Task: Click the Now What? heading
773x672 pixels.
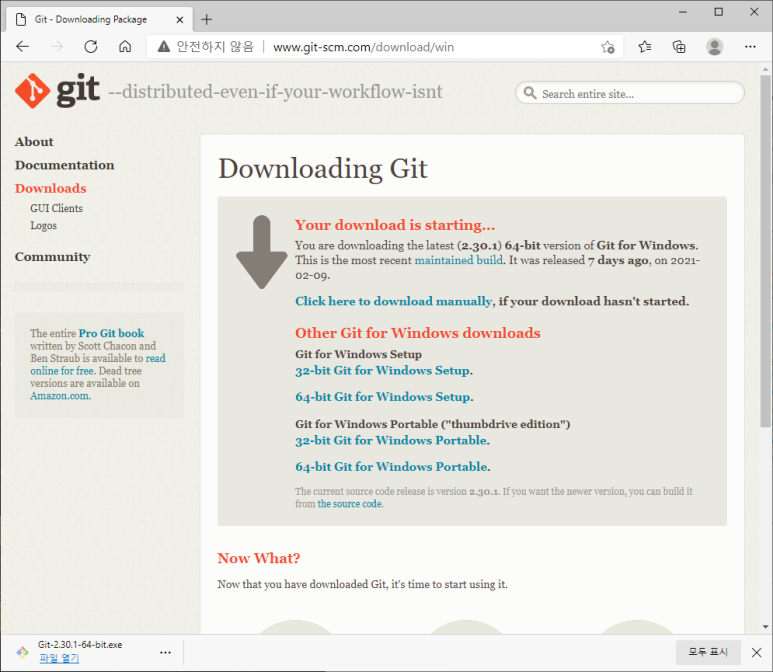Action: point(259,558)
